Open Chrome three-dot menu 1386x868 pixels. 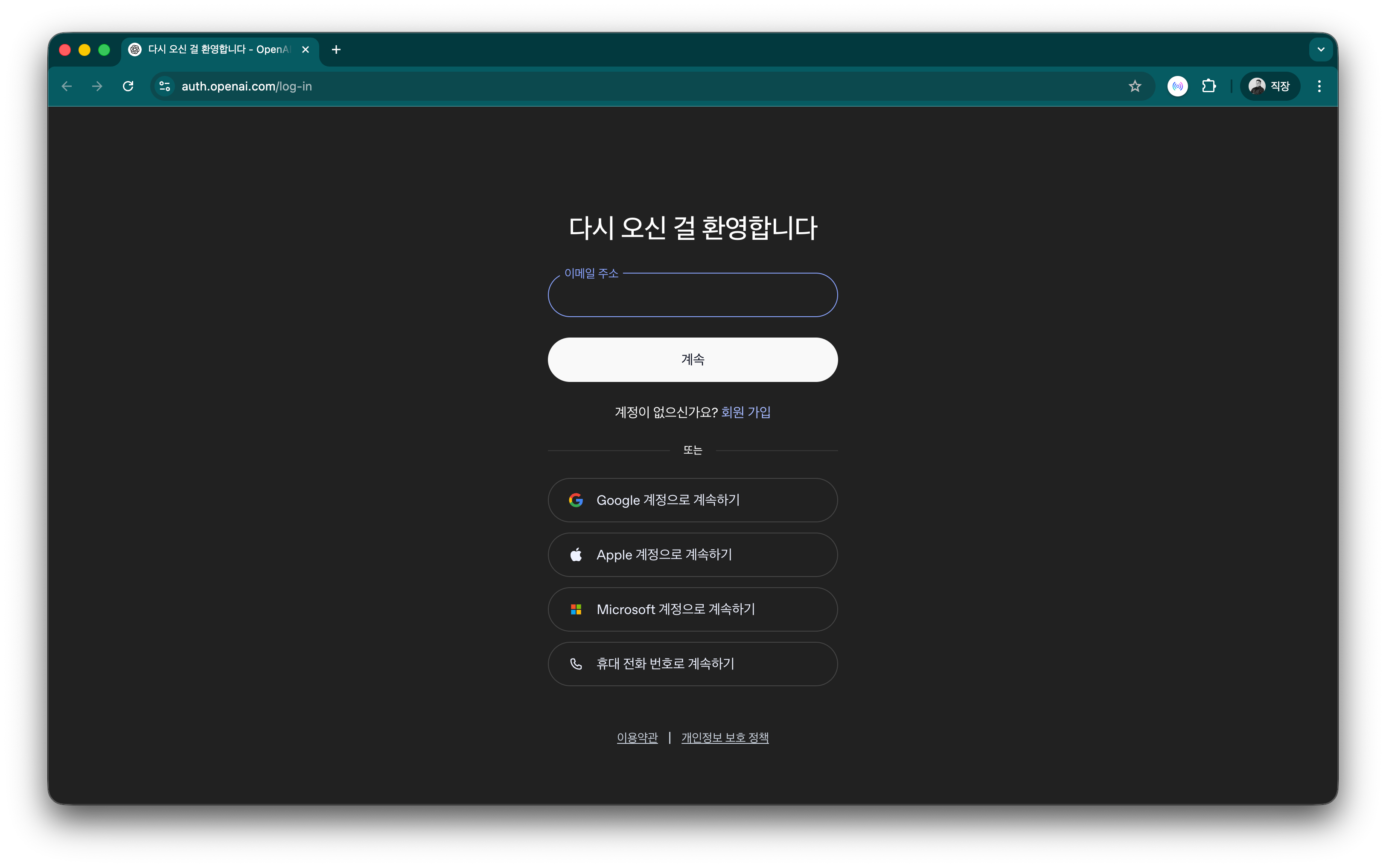point(1319,86)
